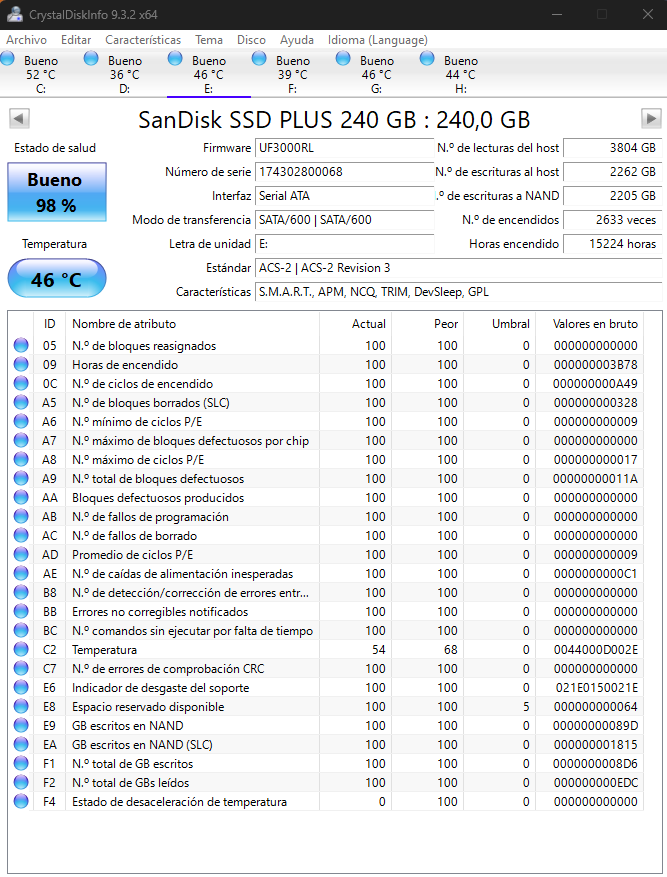
Task: Click the Firmware field UF3000RL
Action: click(x=344, y=148)
